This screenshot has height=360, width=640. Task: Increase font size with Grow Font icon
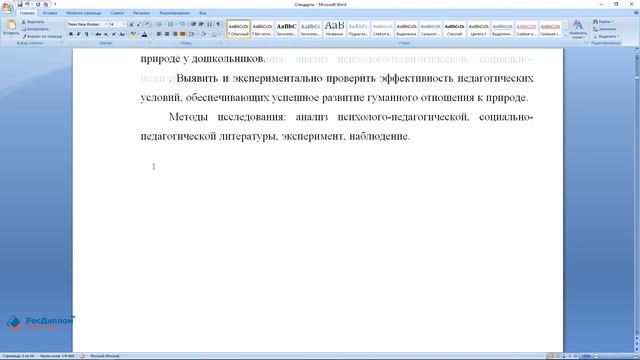point(131,24)
